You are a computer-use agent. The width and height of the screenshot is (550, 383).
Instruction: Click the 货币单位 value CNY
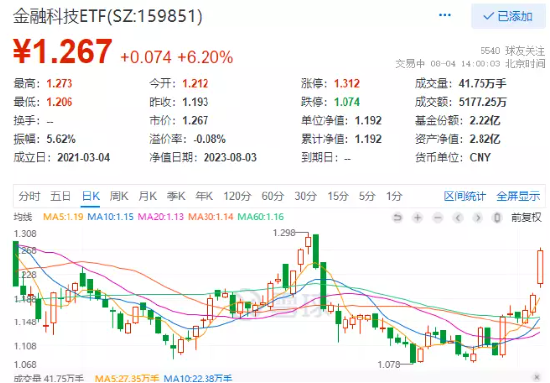pyautogui.click(x=480, y=157)
